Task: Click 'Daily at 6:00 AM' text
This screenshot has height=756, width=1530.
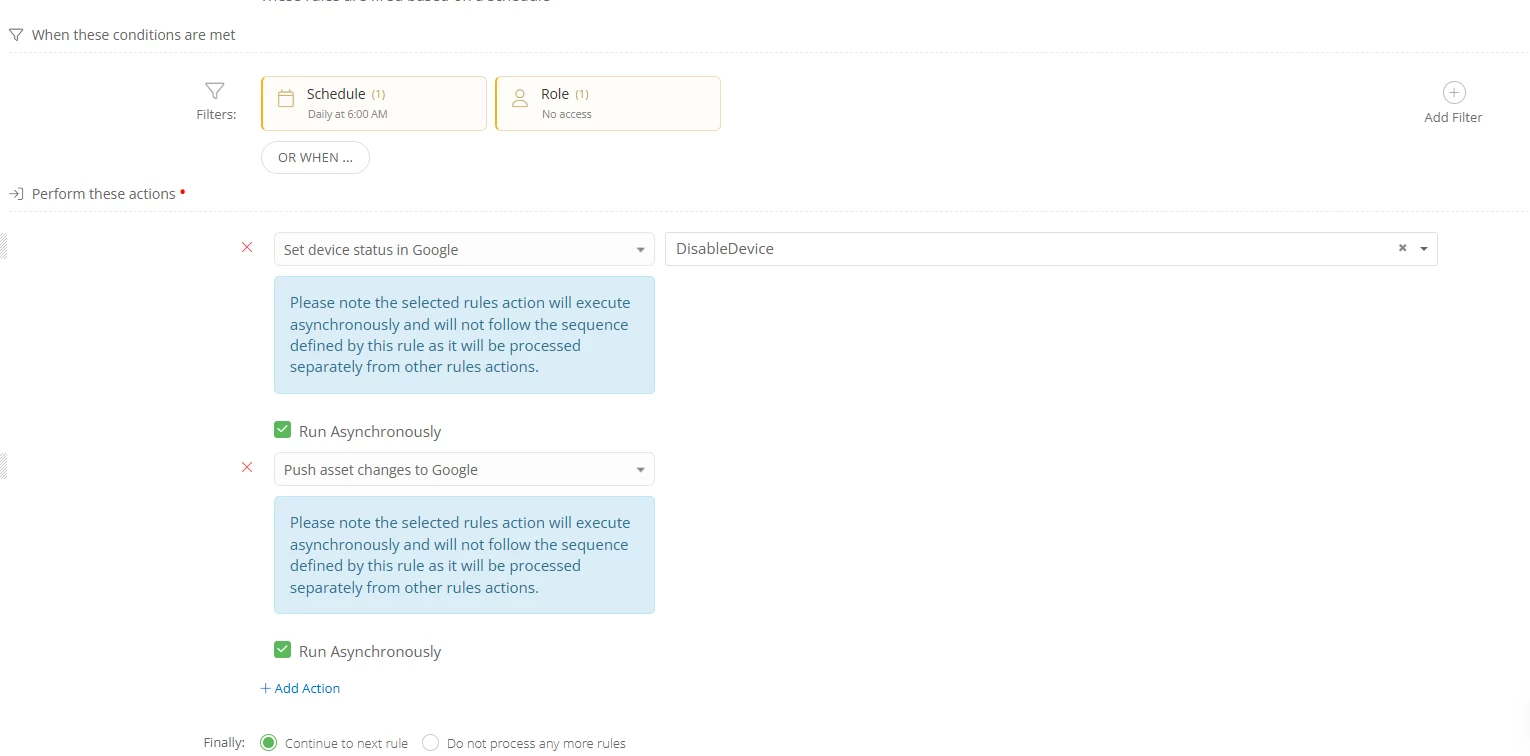Action: pos(347,114)
